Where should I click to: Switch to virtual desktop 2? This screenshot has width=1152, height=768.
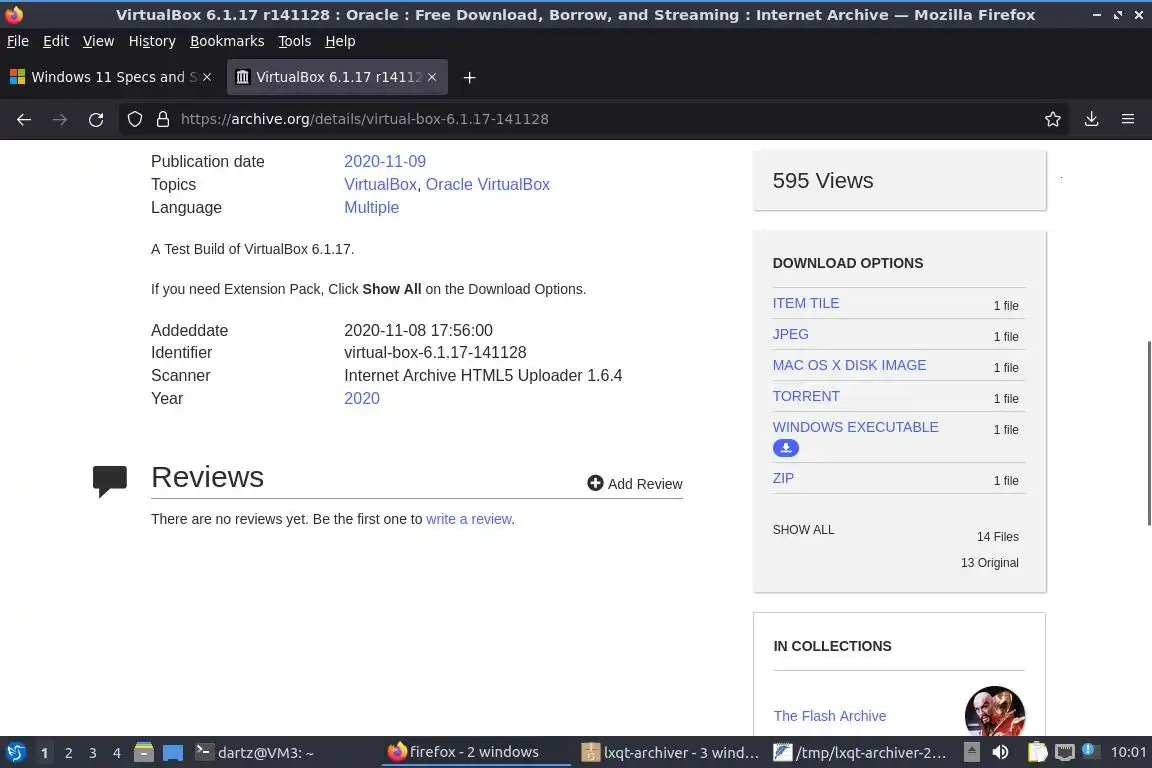tap(68, 753)
